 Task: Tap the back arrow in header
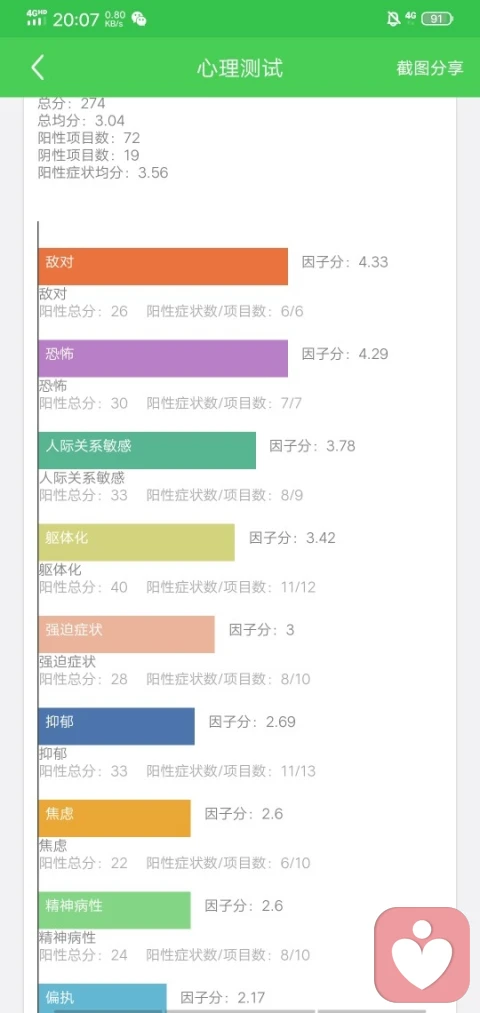tap(37, 68)
